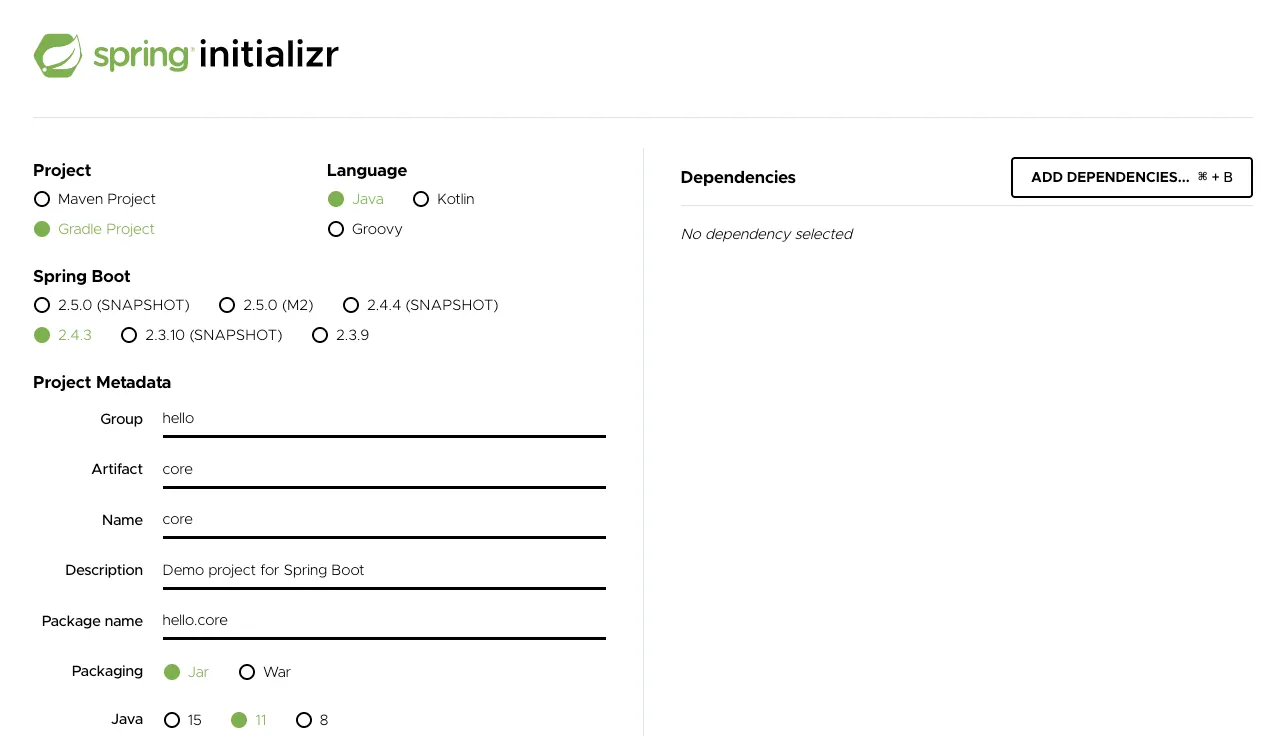Pick Spring Boot 2.4.4 (SNAPSHOT) version

pyautogui.click(x=351, y=305)
